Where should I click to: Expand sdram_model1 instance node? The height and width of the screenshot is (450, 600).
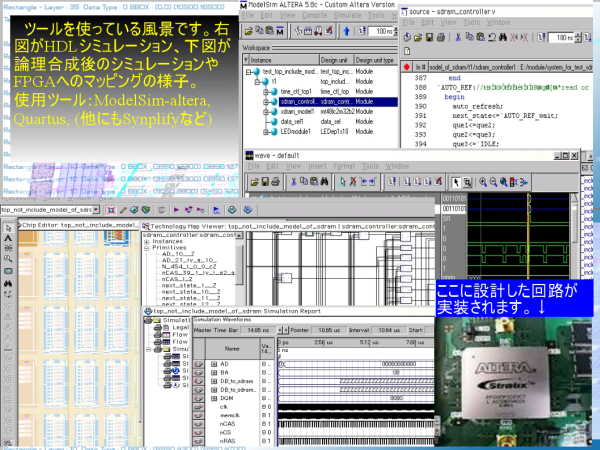pyautogui.click(x=266, y=112)
